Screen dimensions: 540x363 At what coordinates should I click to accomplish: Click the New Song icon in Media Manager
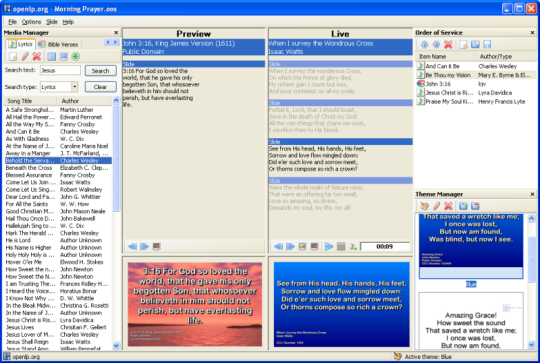click(x=13, y=56)
